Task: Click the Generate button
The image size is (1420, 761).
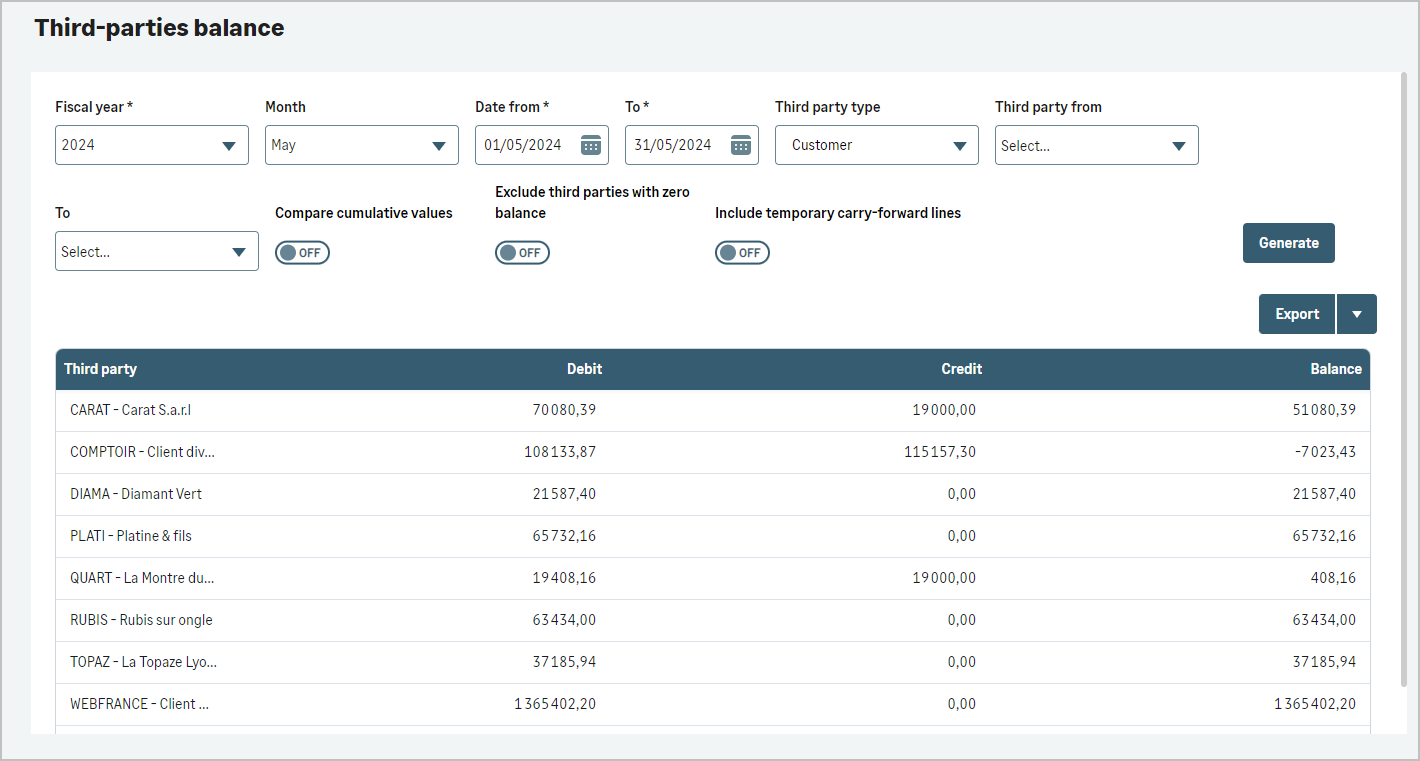Action: coord(1289,243)
